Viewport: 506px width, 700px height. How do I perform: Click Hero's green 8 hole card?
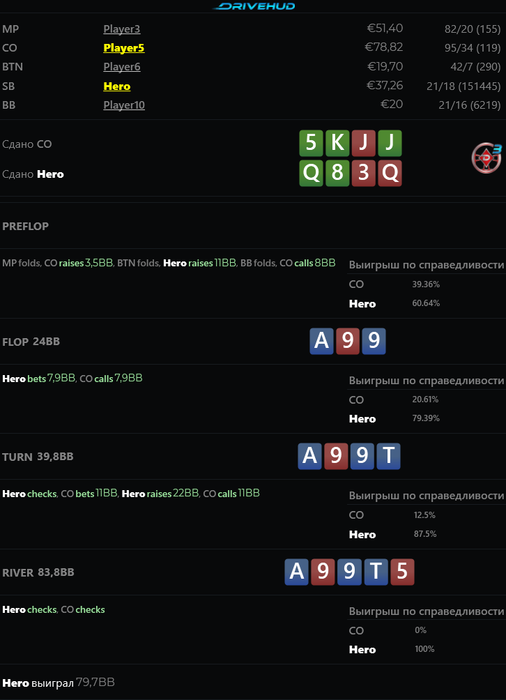[337, 173]
